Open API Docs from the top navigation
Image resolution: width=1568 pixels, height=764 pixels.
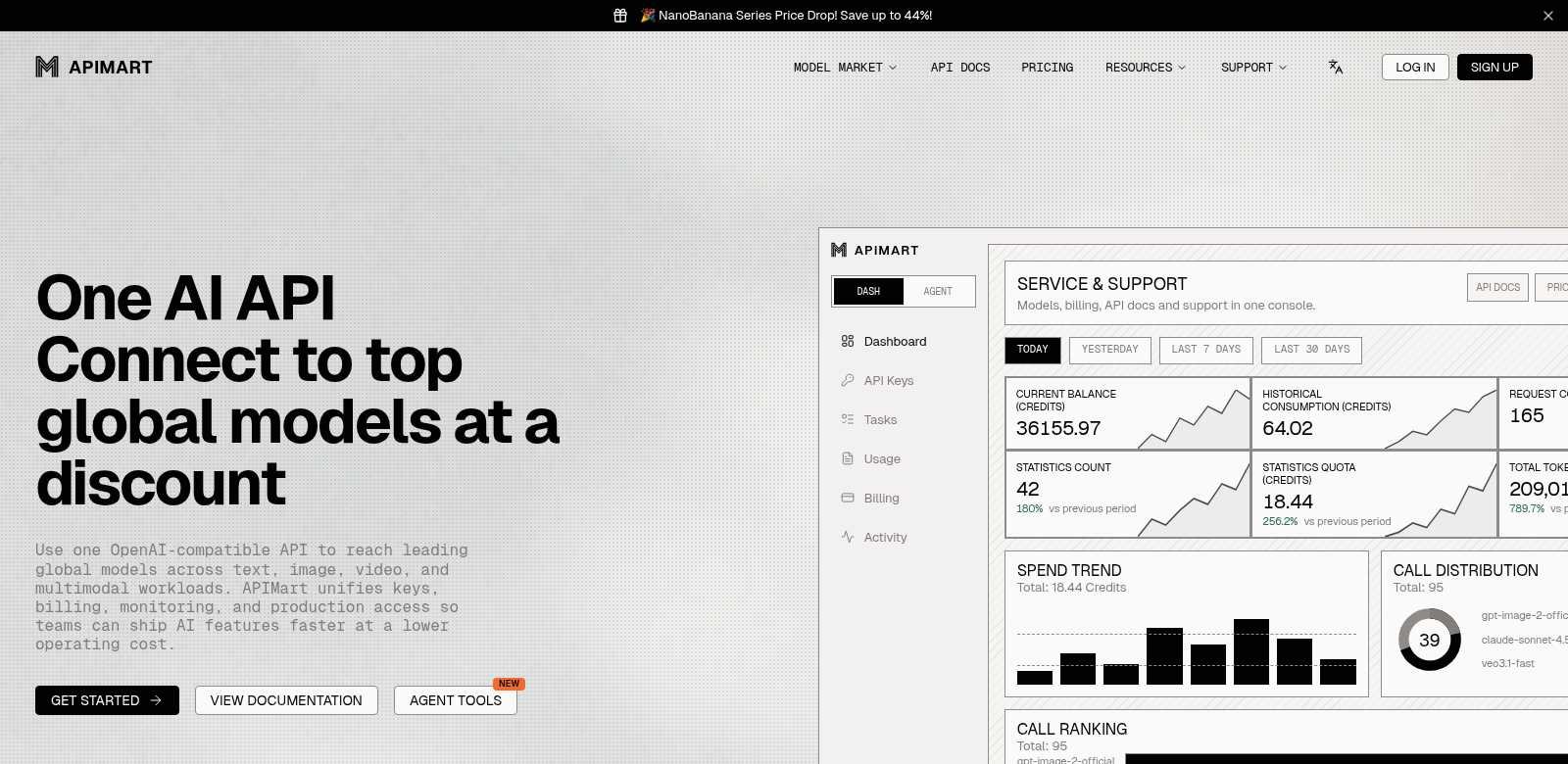click(x=960, y=68)
